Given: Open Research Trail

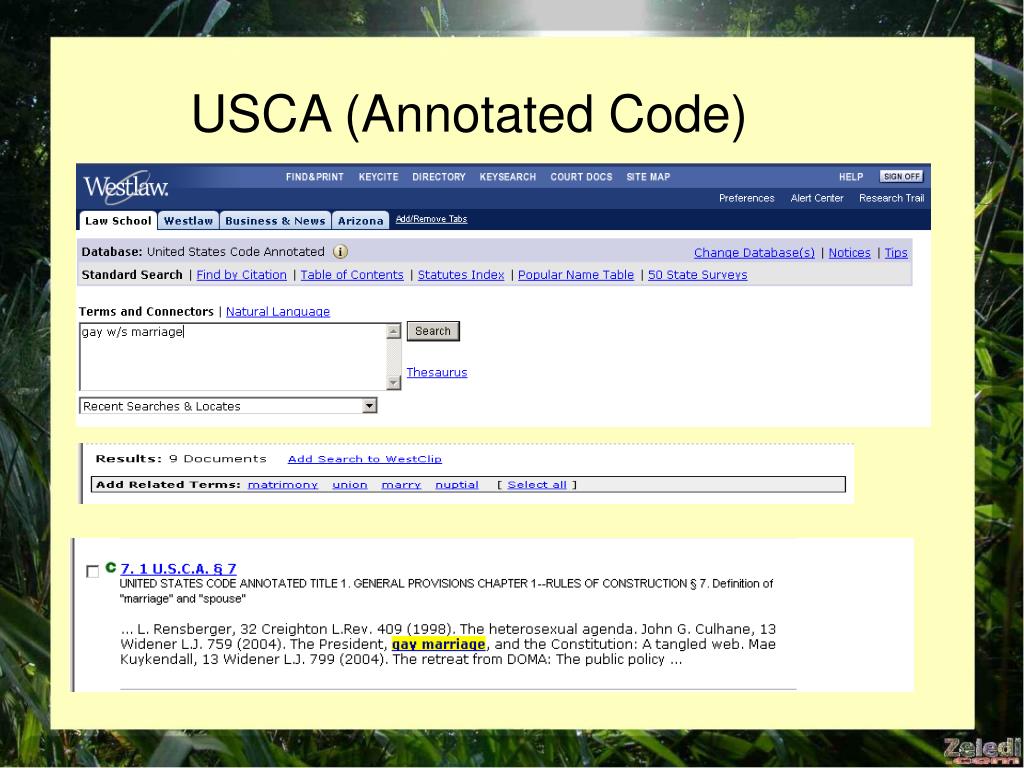Looking at the screenshot, I should 891,198.
